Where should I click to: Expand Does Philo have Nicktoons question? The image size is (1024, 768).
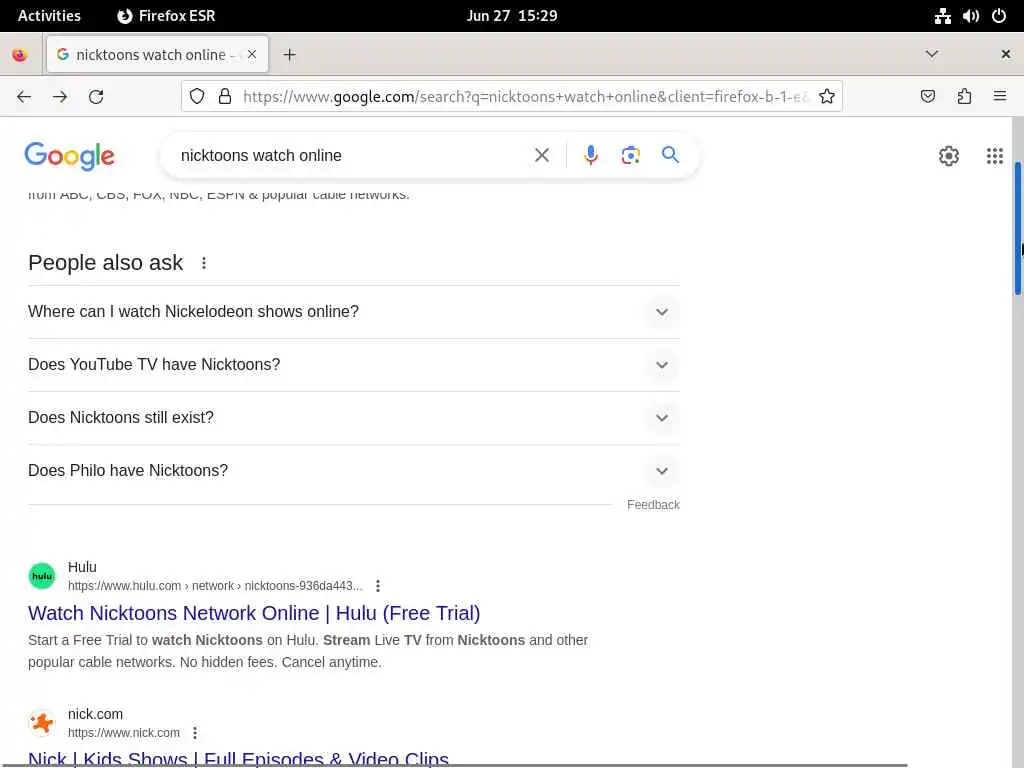click(353, 470)
